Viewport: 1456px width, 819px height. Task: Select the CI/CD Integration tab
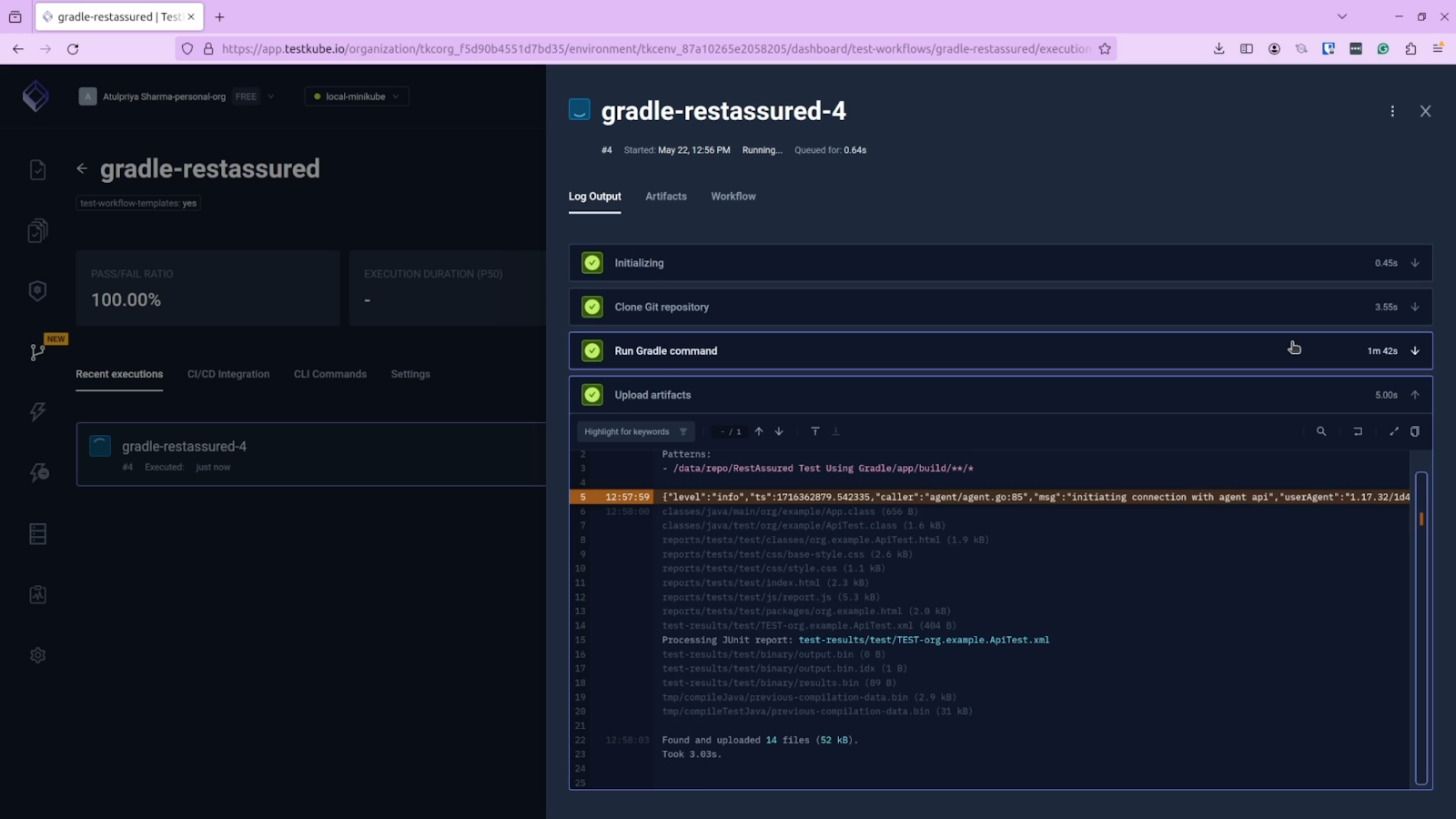coord(228,374)
